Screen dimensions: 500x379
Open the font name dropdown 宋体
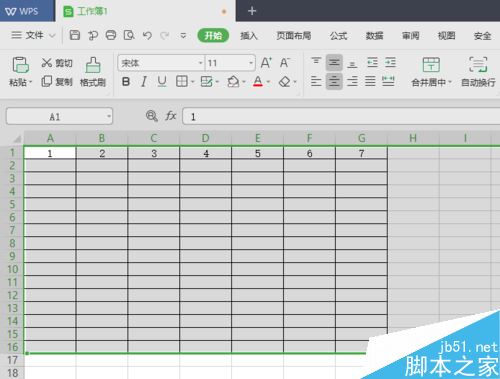[200, 63]
